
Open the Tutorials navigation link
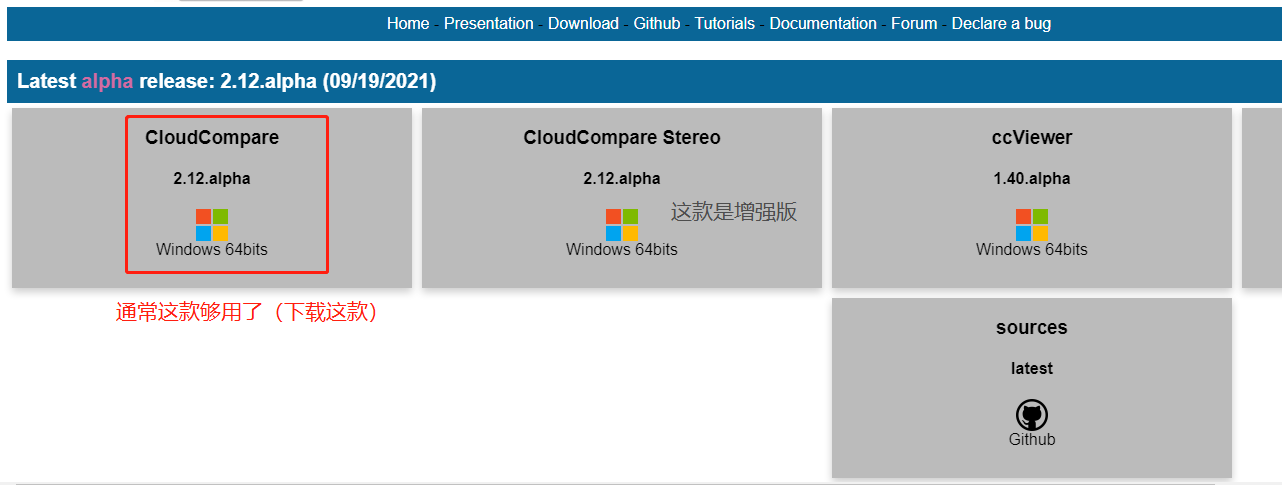click(725, 23)
